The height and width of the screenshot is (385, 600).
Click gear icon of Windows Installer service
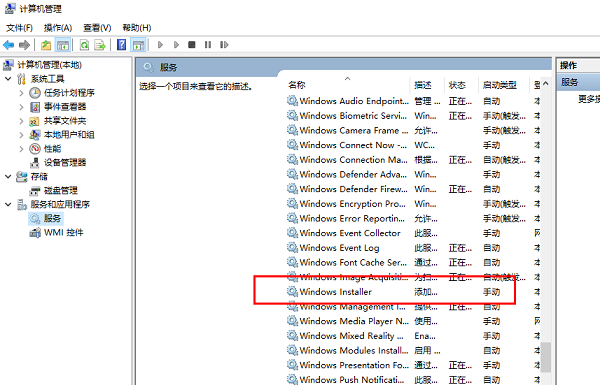coord(292,291)
